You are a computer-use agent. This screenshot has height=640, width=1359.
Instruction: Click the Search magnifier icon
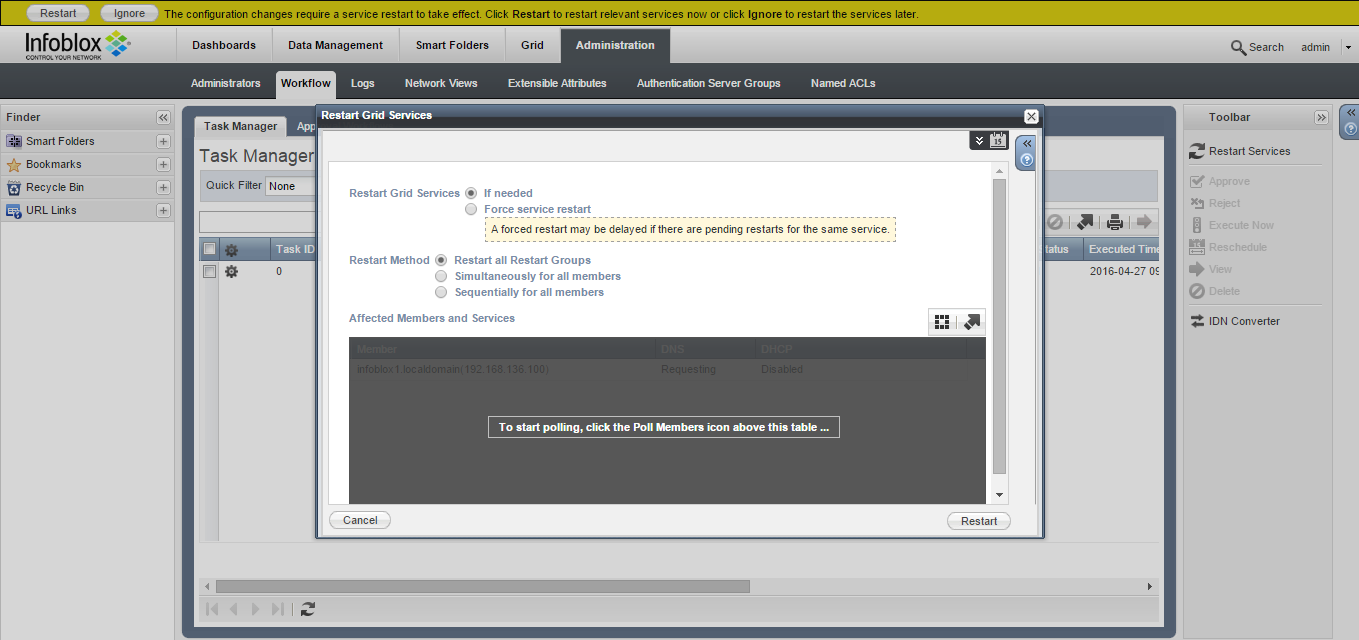point(1238,47)
